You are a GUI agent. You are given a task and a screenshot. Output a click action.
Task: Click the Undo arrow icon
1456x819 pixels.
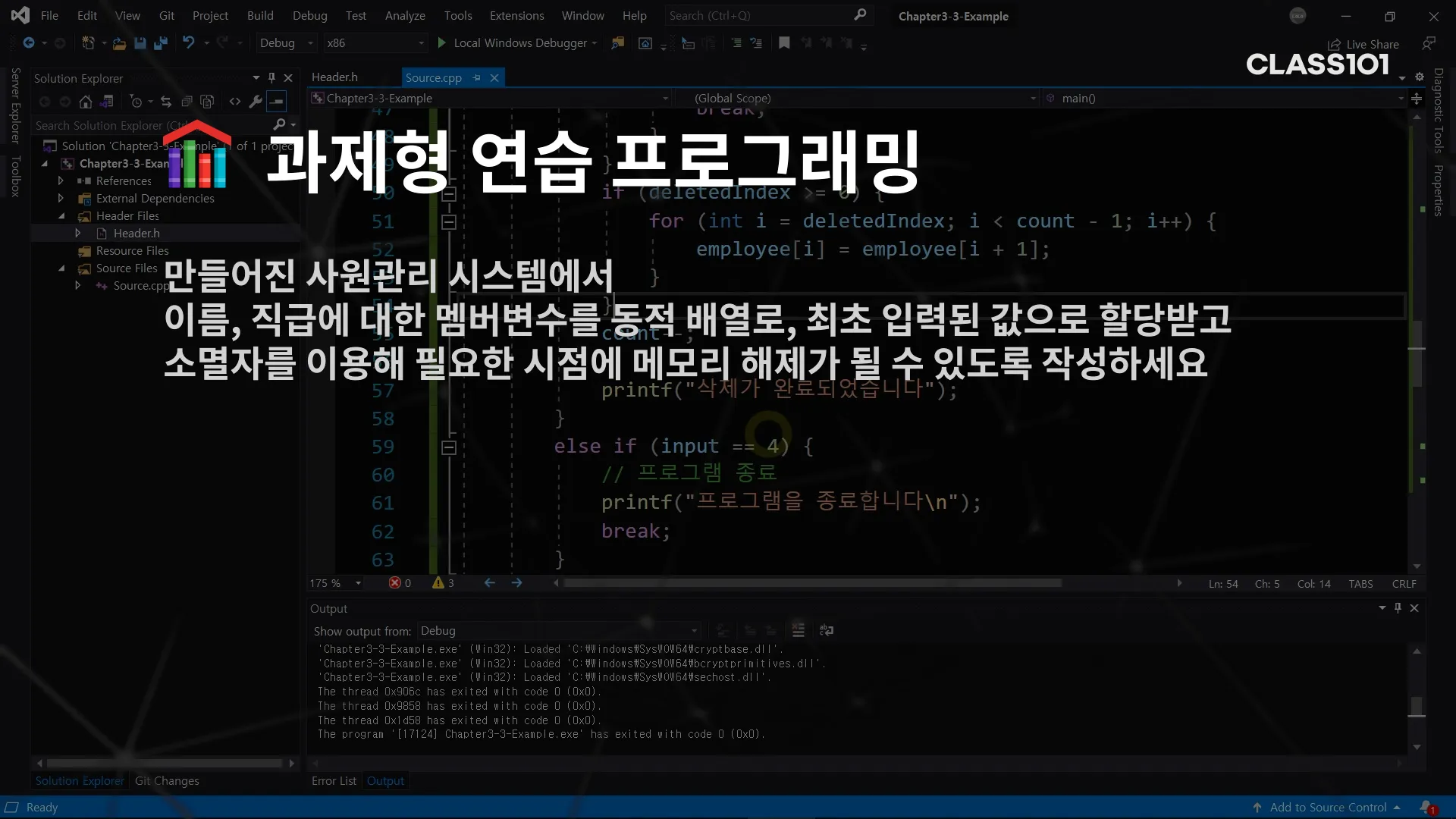[x=188, y=43]
